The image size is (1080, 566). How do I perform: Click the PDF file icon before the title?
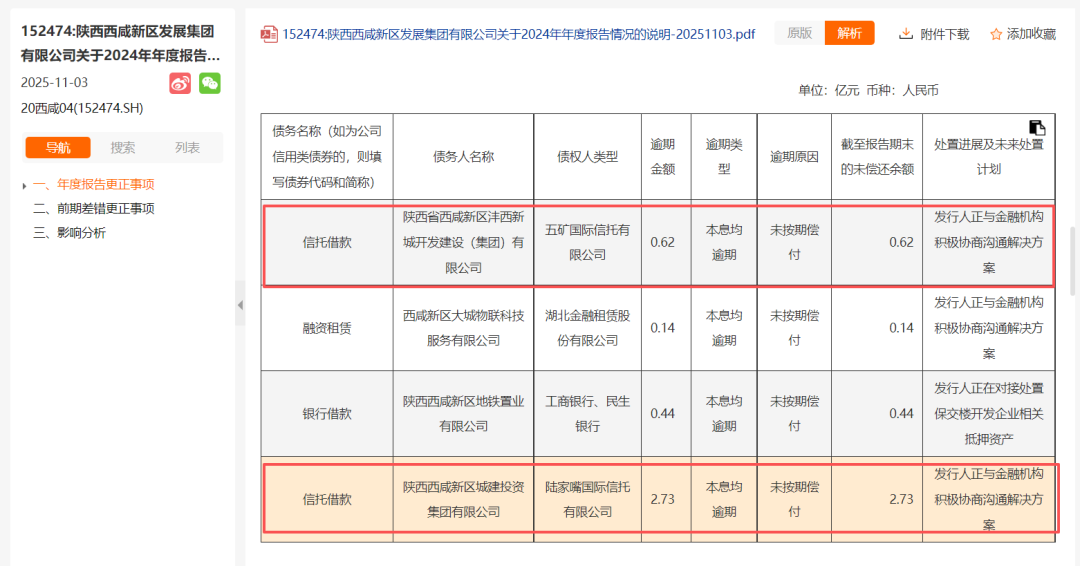269,34
